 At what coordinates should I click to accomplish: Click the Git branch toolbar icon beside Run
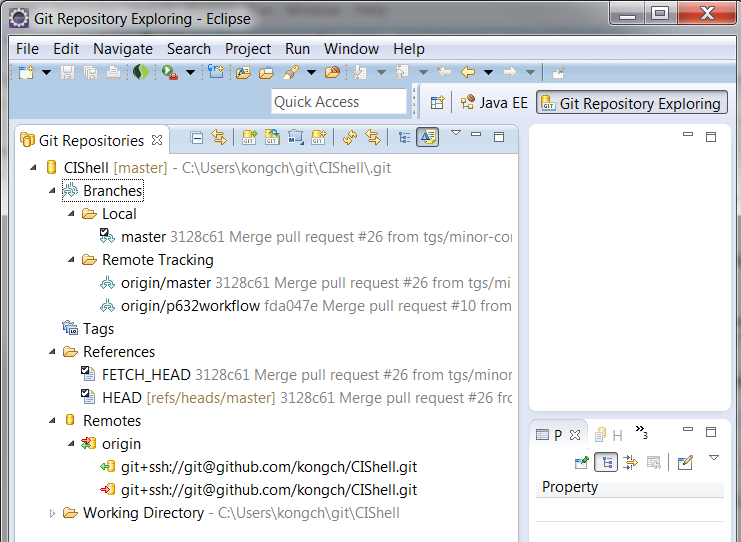pyautogui.click(x=215, y=72)
